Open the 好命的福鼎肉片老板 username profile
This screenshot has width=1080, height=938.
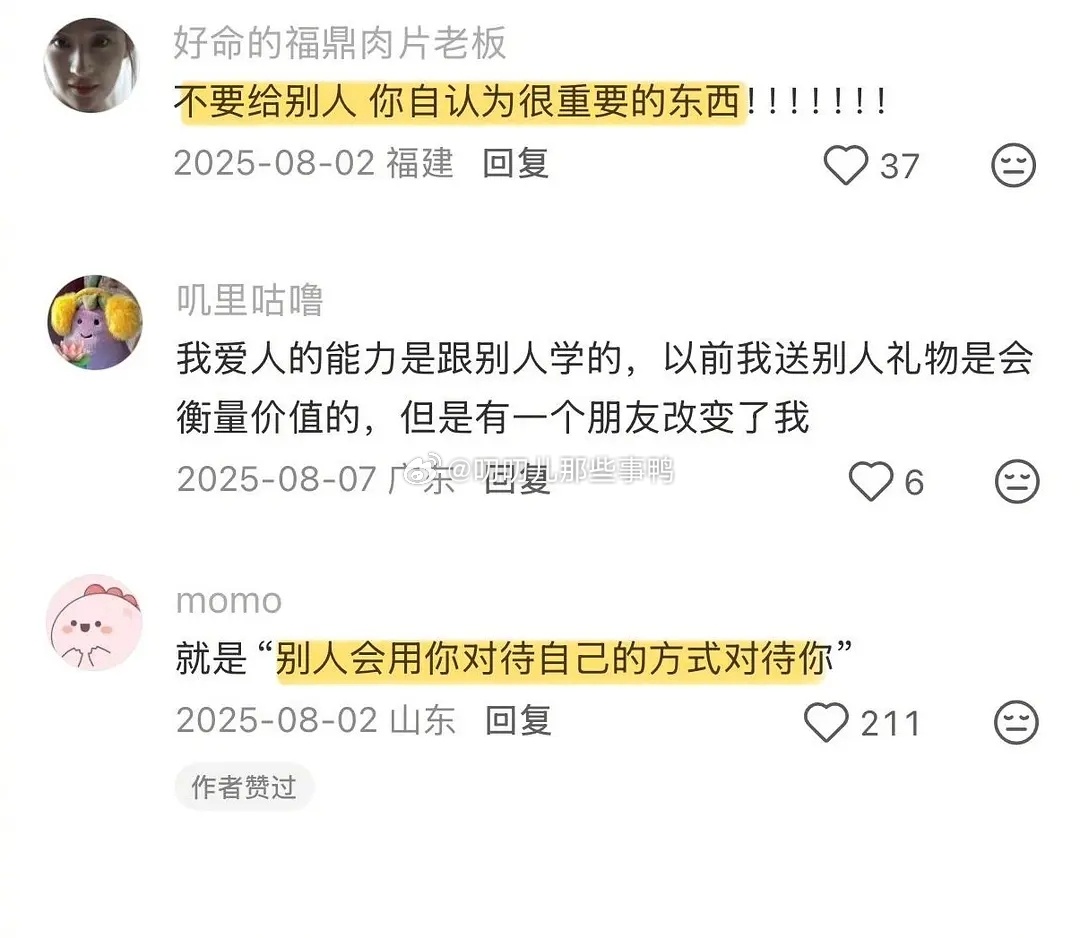coord(340,43)
